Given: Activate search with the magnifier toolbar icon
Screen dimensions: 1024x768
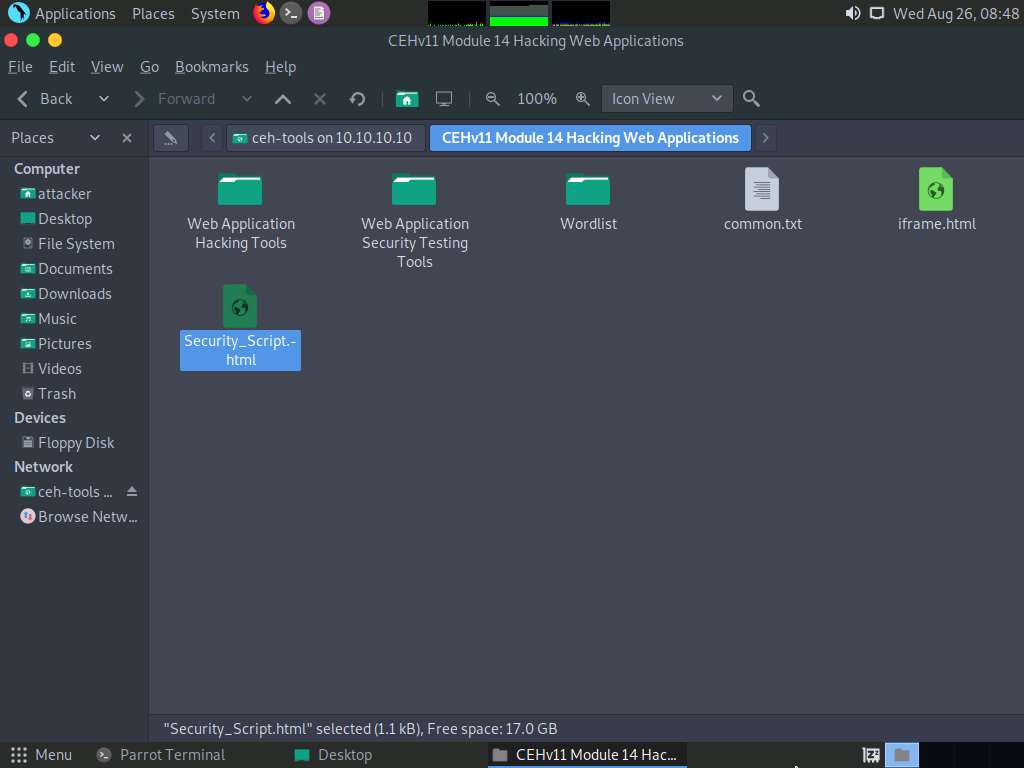Looking at the screenshot, I should [x=750, y=98].
